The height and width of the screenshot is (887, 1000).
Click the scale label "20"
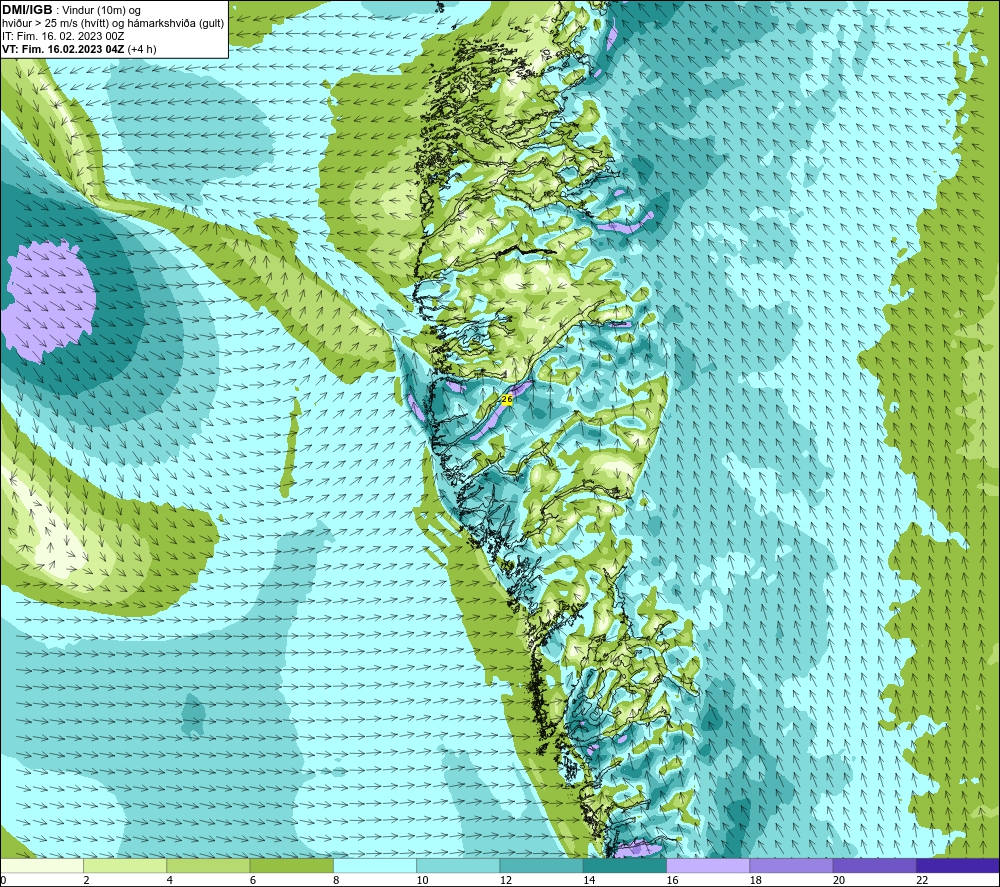pyautogui.click(x=839, y=880)
